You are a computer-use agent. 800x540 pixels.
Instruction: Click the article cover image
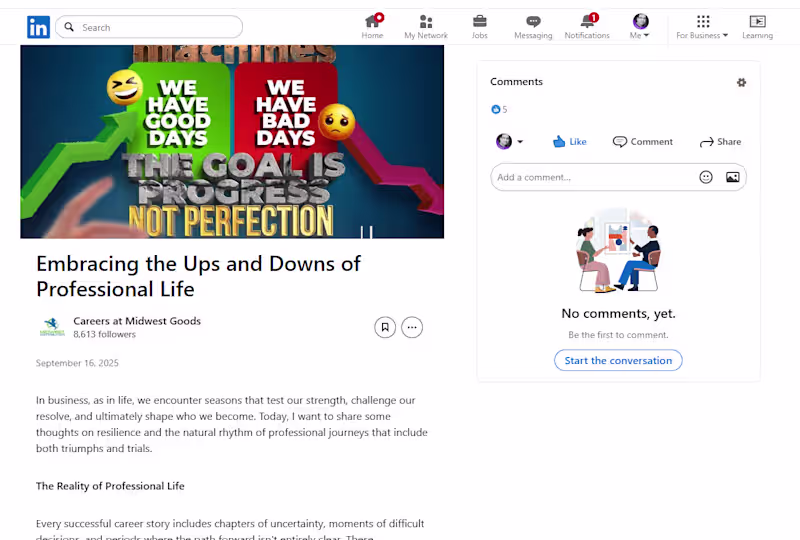point(232,141)
